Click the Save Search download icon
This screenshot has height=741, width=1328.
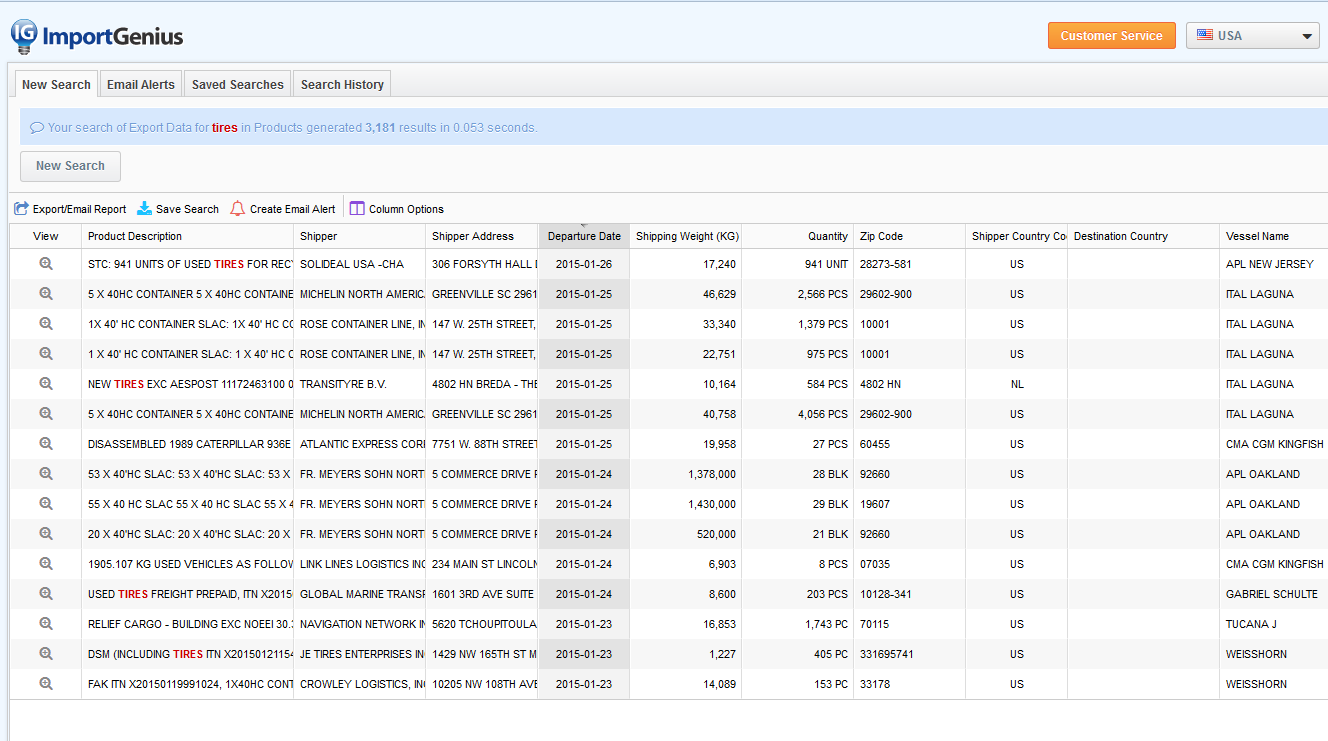(145, 209)
